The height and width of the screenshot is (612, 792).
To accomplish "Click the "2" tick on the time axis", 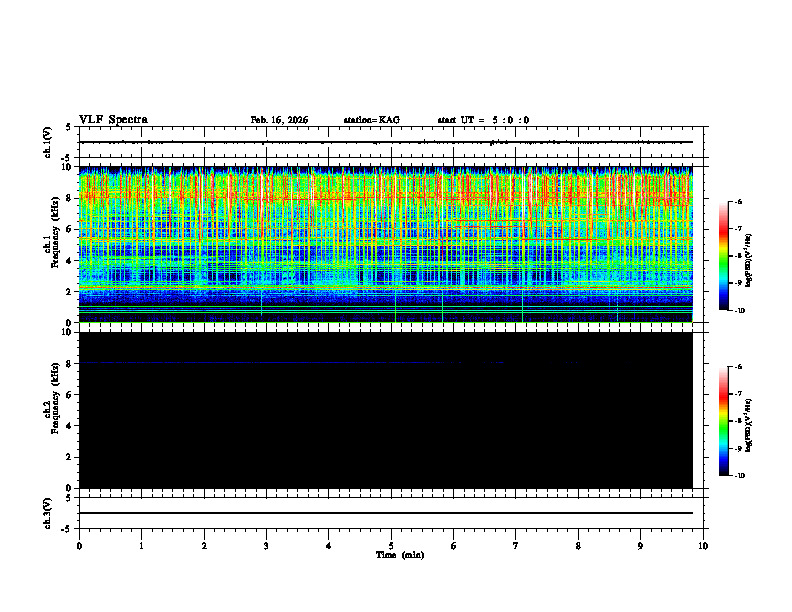I will pyautogui.click(x=204, y=546).
